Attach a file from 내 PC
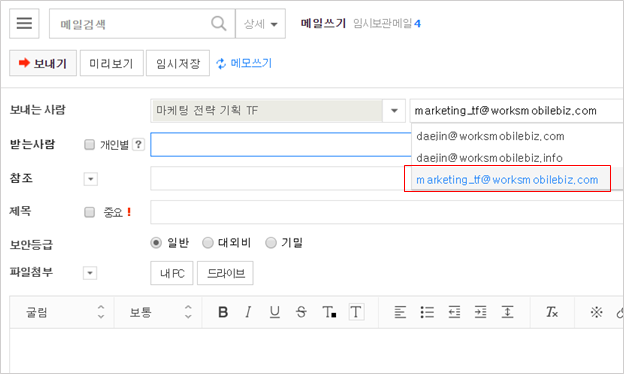Screen dimensions: 624x374 (172, 273)
